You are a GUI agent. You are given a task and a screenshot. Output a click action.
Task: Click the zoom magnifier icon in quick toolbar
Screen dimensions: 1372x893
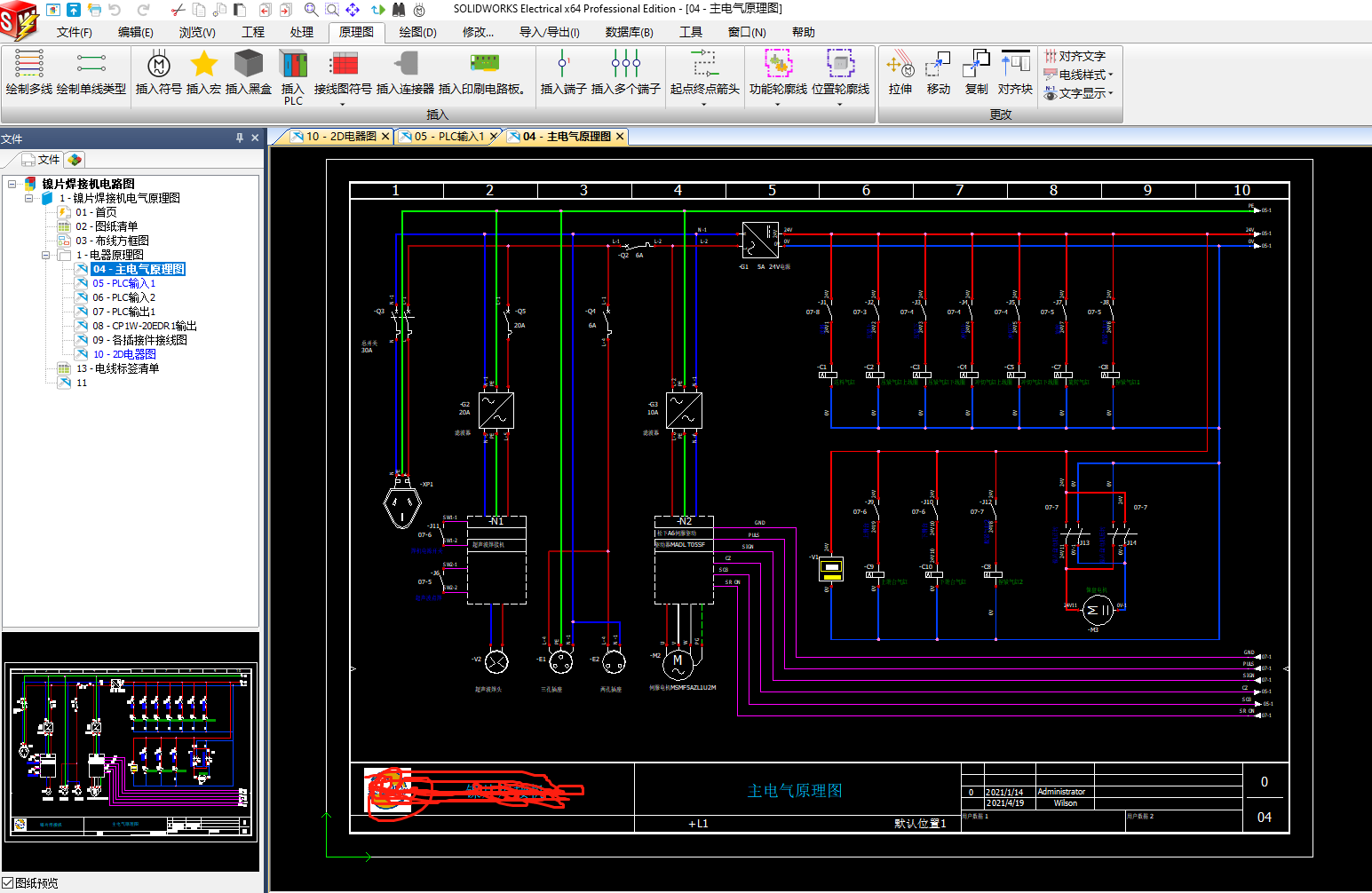point(311,10)
